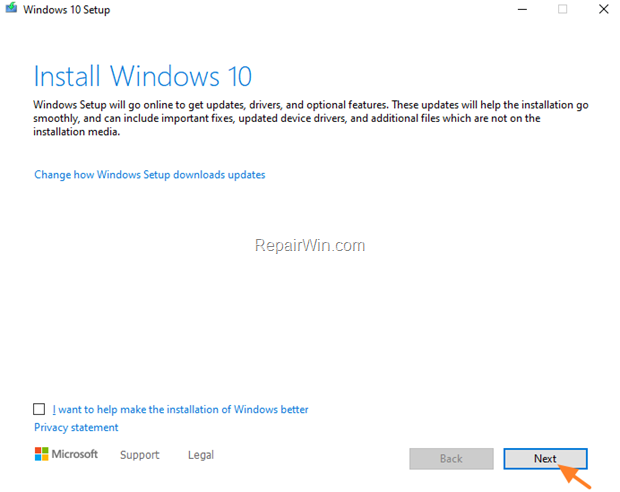Viewport: 620px width, 492px height.
Task: Click the Install Windows 10 heading
Action: (143, 76)
